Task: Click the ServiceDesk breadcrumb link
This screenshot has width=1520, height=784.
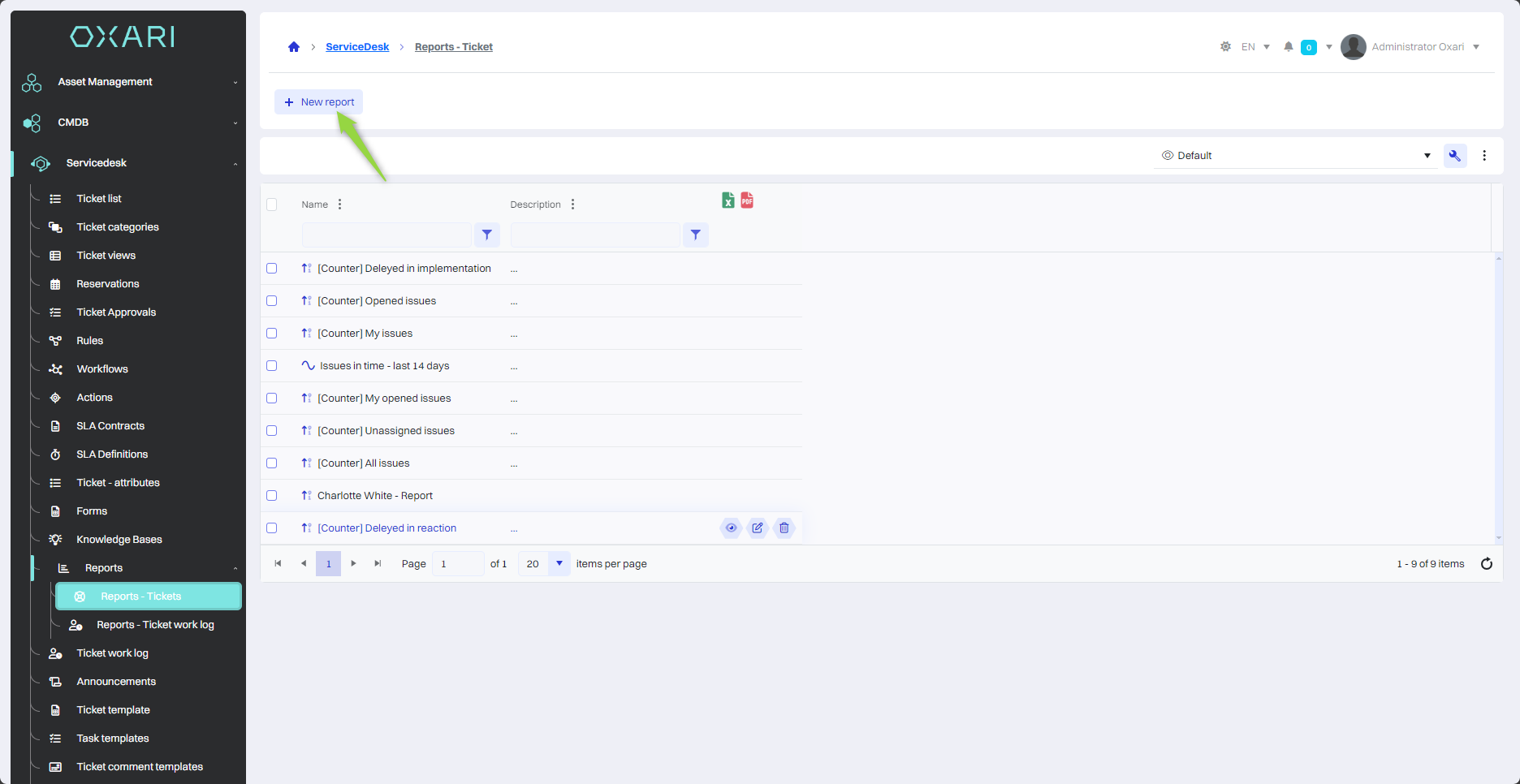Action: click(357, 47)
